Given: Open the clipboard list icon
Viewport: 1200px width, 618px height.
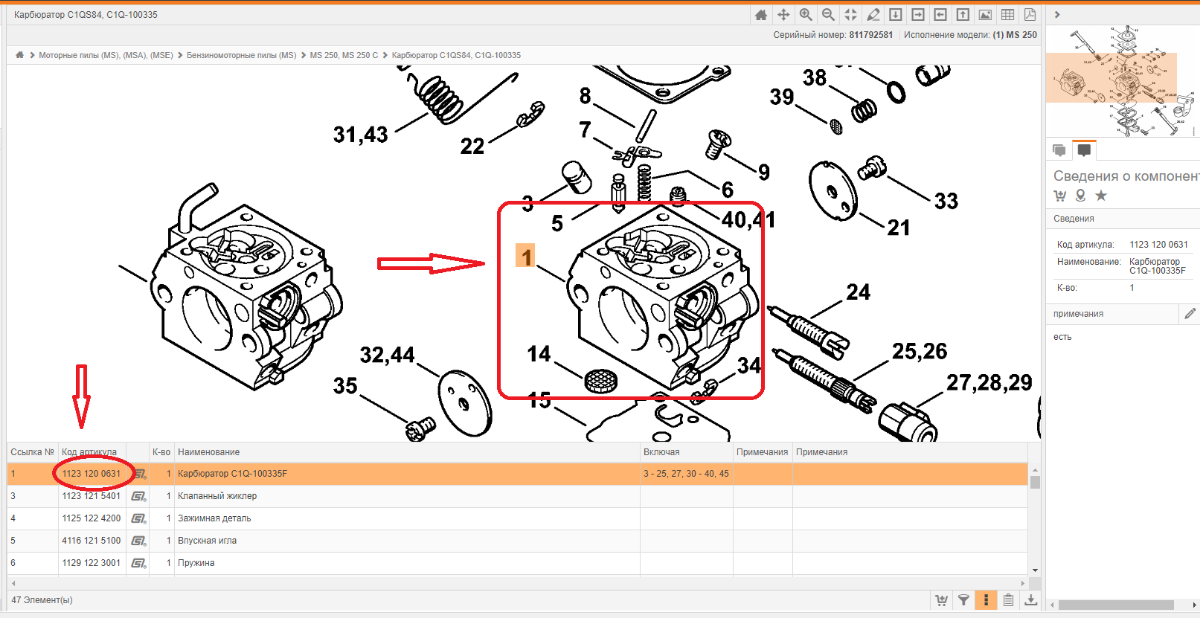Looking at the screenshot, I should pos(1008,600).
